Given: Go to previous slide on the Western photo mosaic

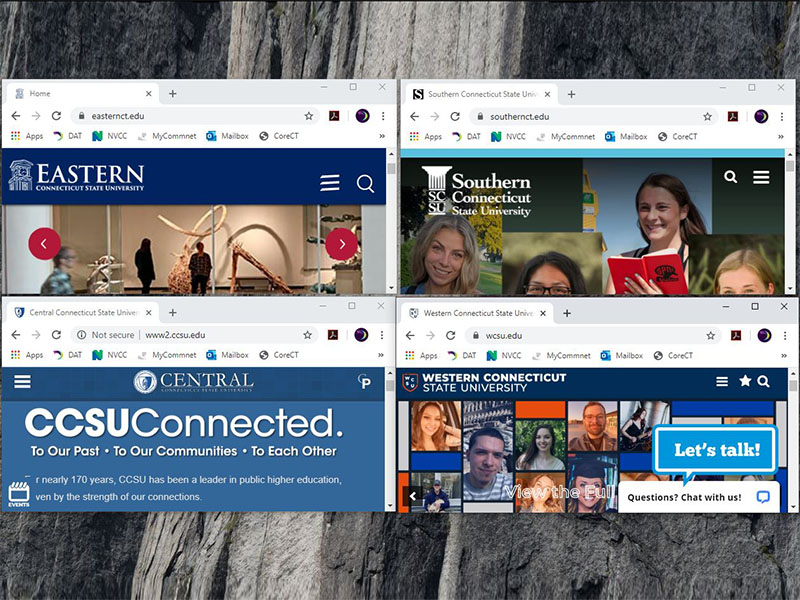Looking at the screenshot, I should point(412,495).
